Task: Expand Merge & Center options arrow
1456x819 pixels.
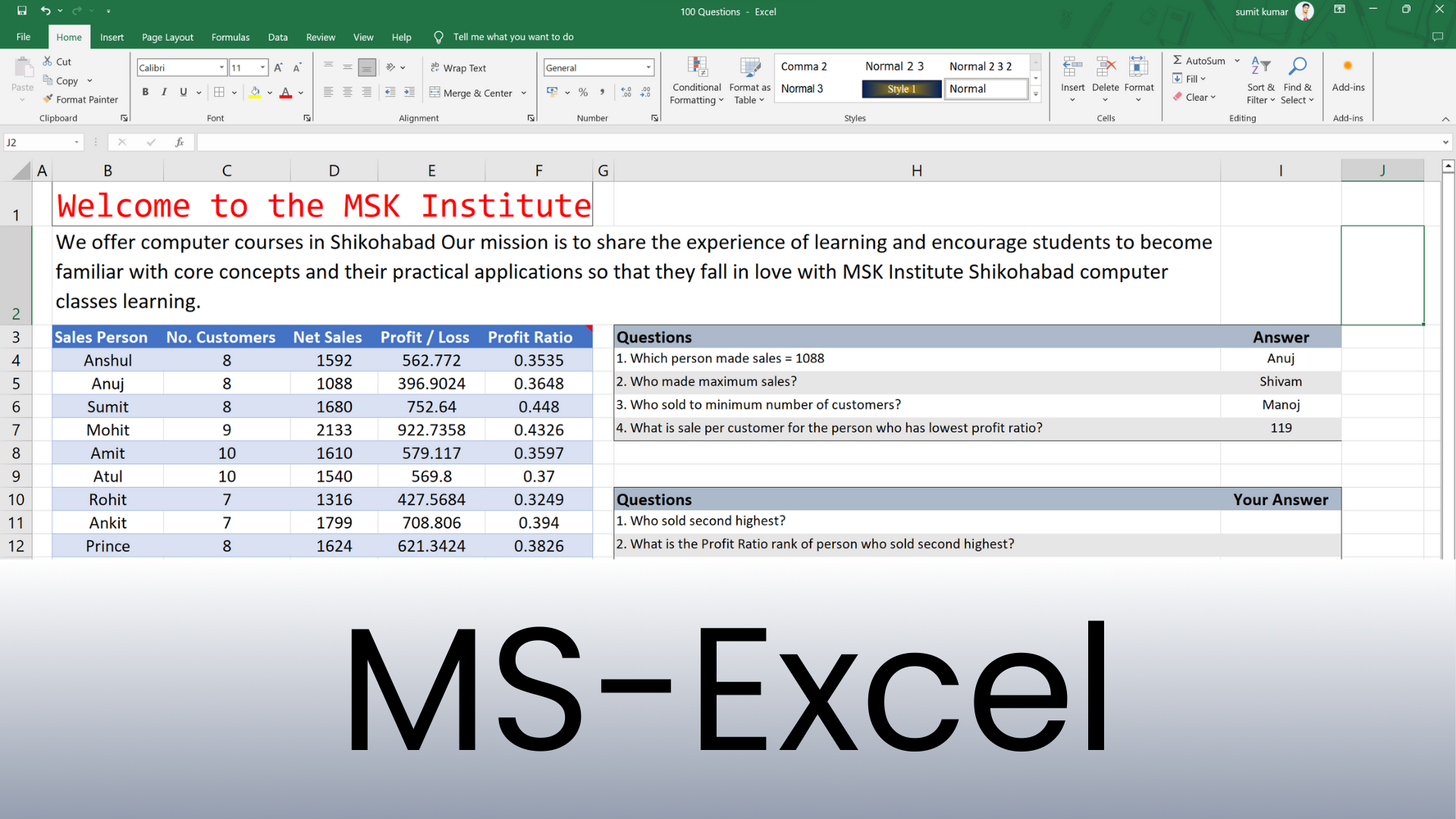Action: coord(523,93)
